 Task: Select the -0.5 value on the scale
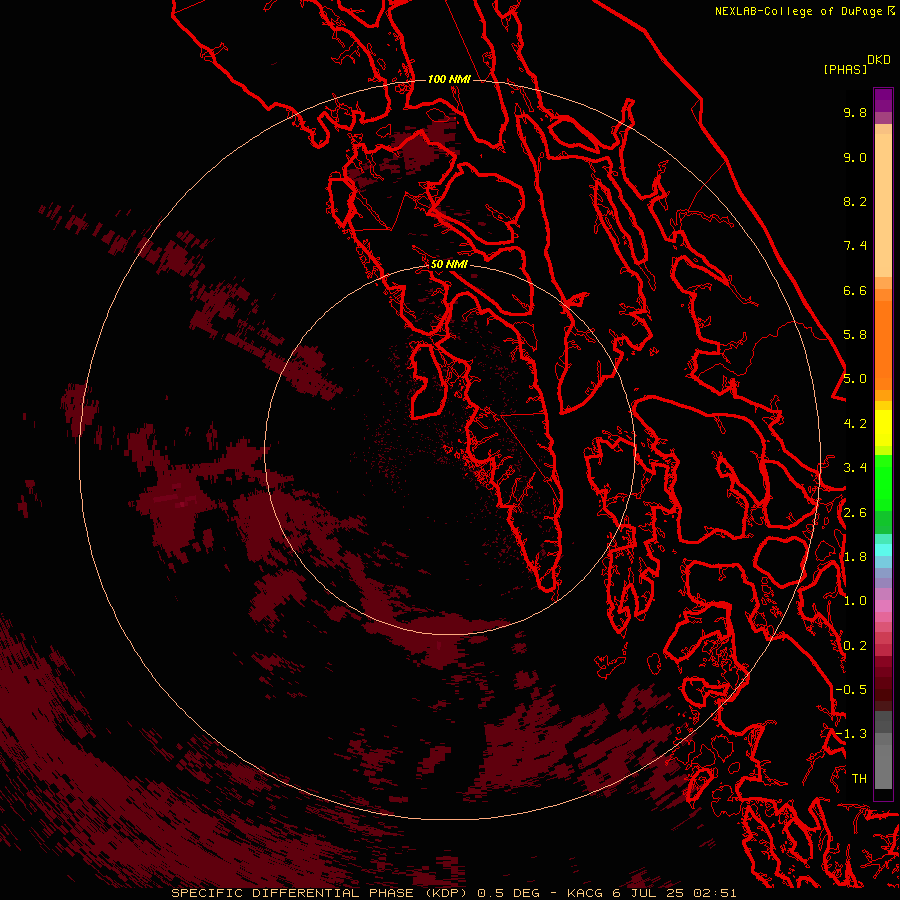(x=851, y=690)
